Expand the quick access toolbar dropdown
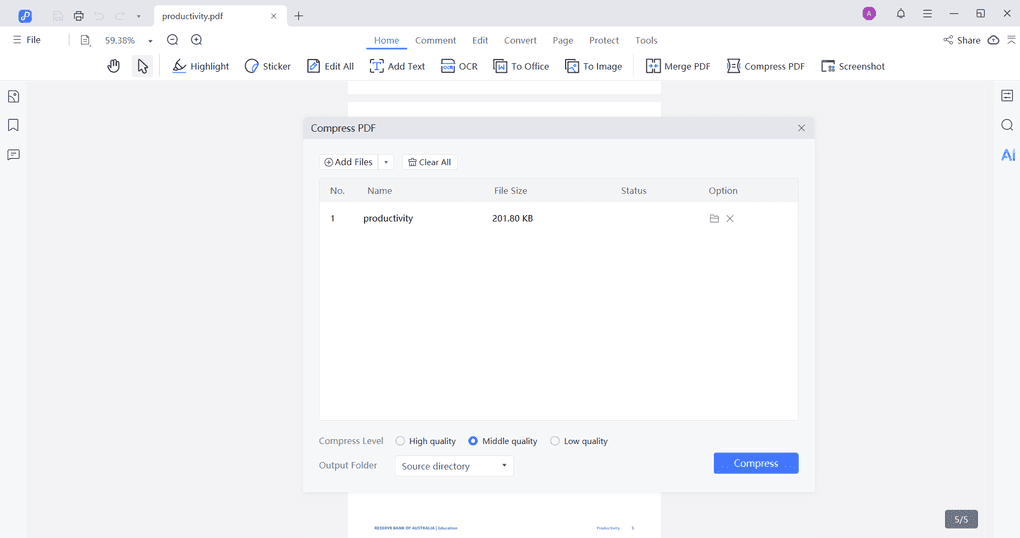Screen dimensions: 1020x538 [x=139, y=16]
